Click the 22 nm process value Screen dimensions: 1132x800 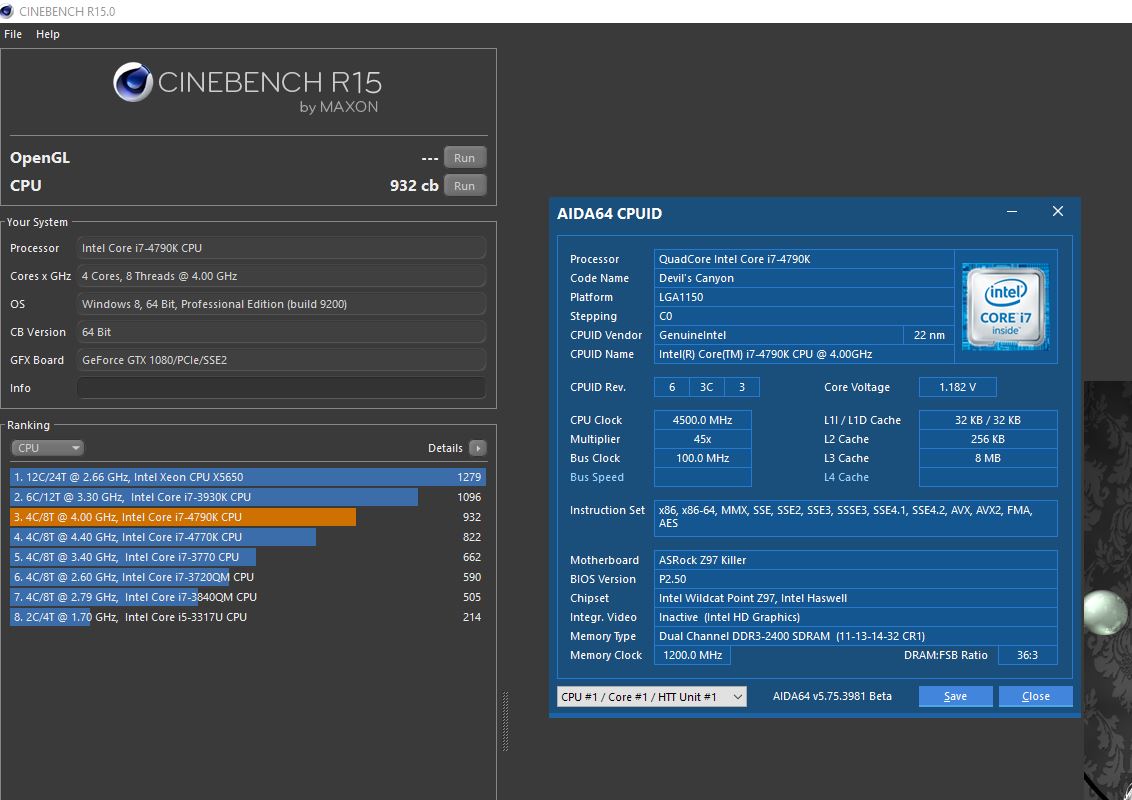pyautogui.click(x=928, y=335)
